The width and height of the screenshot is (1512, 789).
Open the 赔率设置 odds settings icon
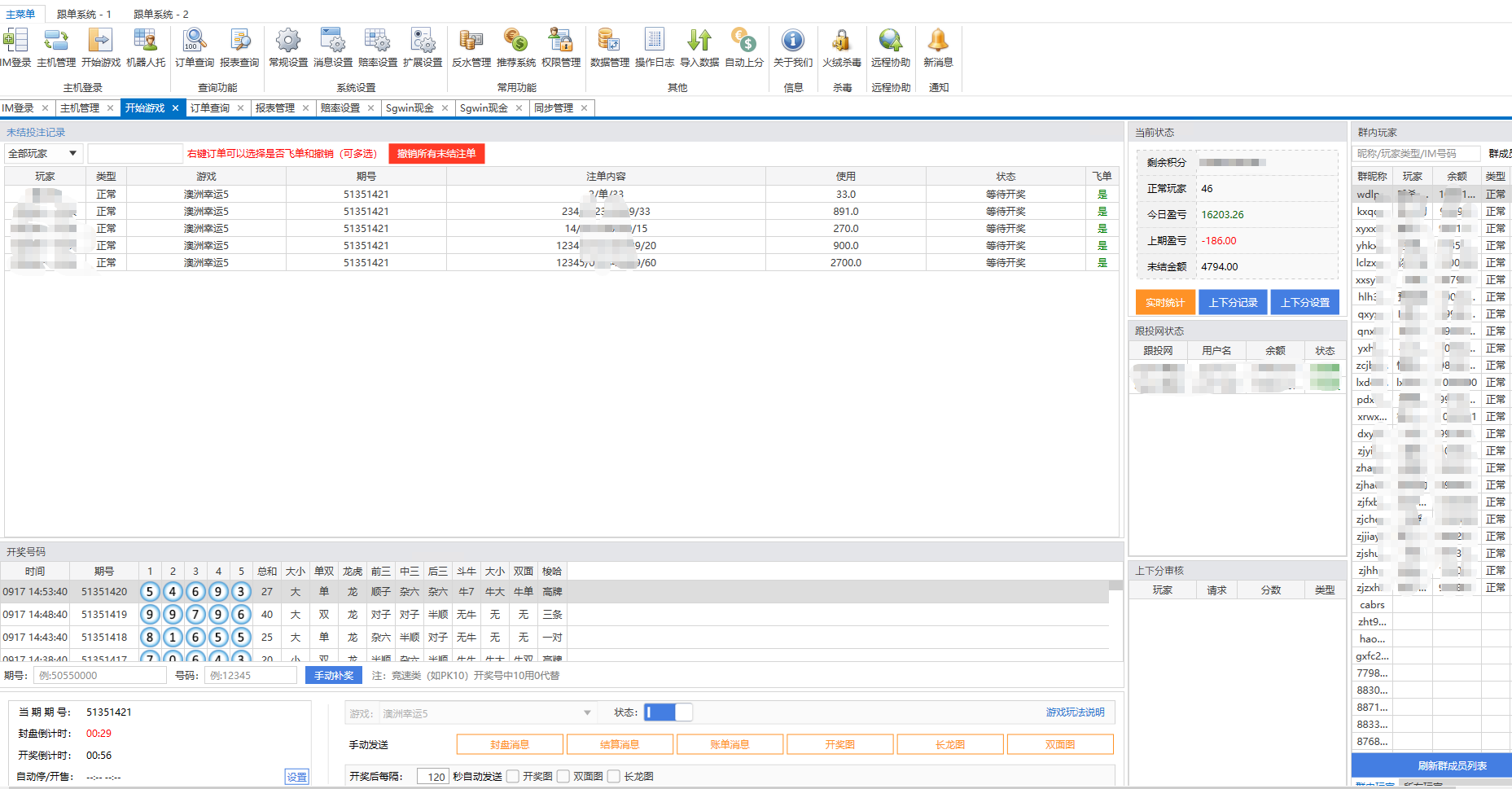(378, 47)
